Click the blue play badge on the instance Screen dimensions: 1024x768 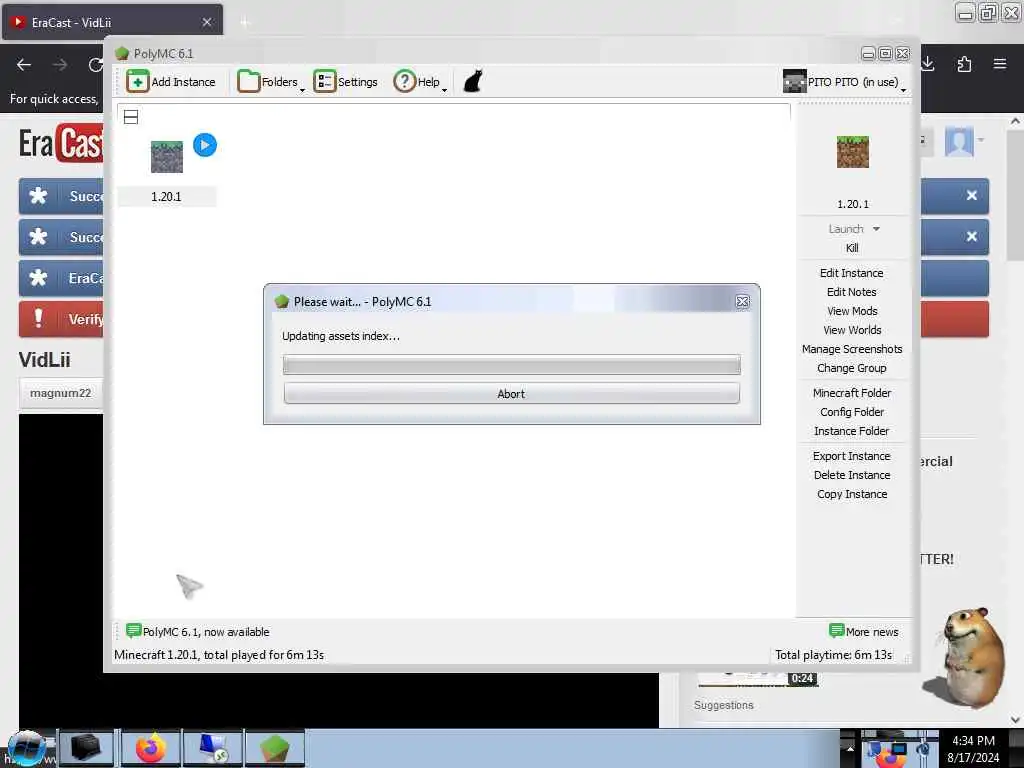pyautogui.click(x=205, y=145)
